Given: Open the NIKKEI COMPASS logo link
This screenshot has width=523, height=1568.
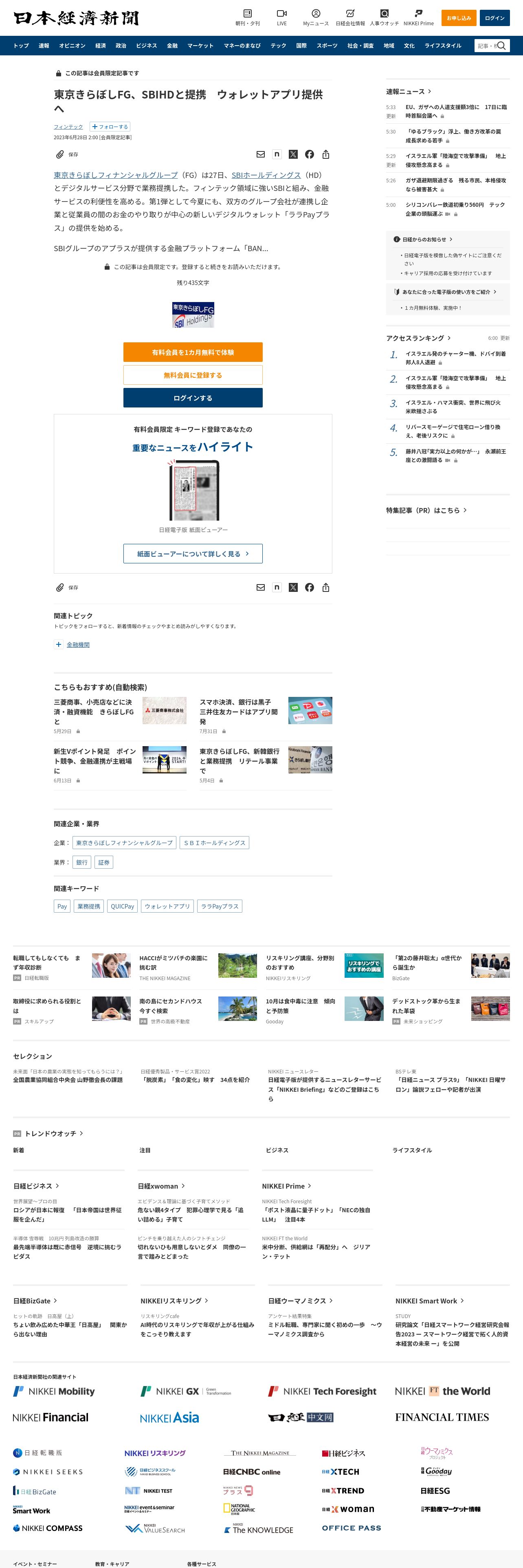Looking at the screenshot, I should pyautogui.click(x=48, y=1528).
